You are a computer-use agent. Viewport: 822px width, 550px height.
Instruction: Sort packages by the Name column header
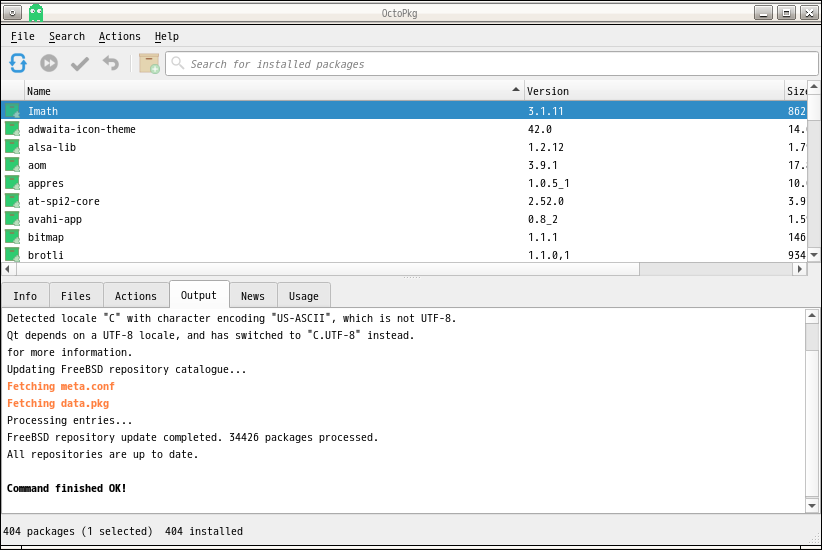[274, 91]
